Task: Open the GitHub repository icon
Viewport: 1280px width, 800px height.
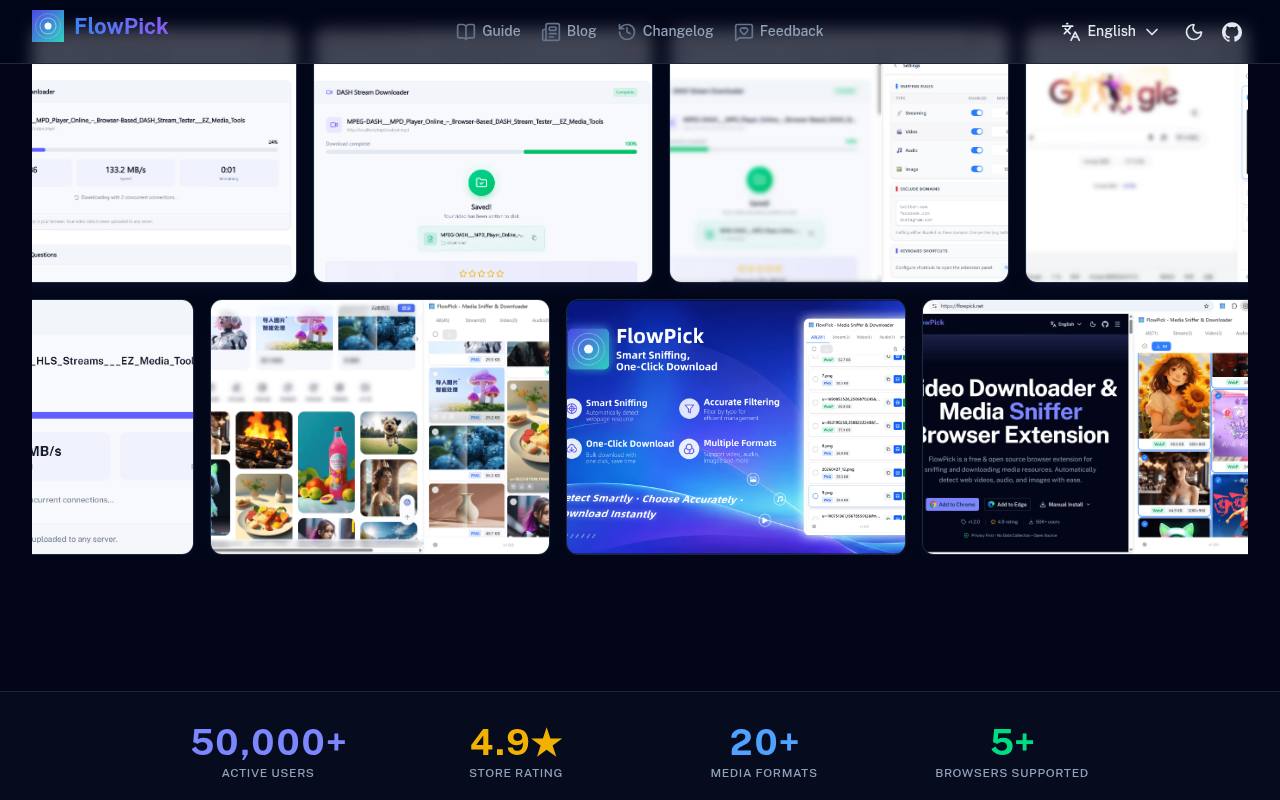Action: click(1232, 31)
